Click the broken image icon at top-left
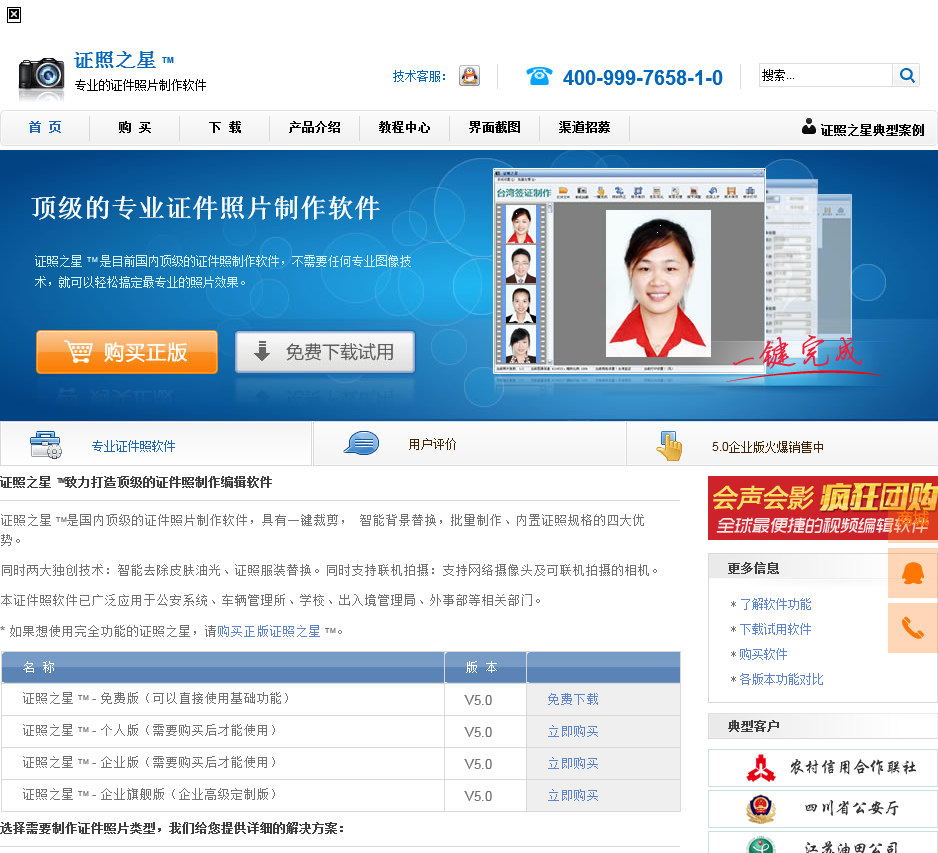Viewport: 938px width, 853px height. (14, 15)
